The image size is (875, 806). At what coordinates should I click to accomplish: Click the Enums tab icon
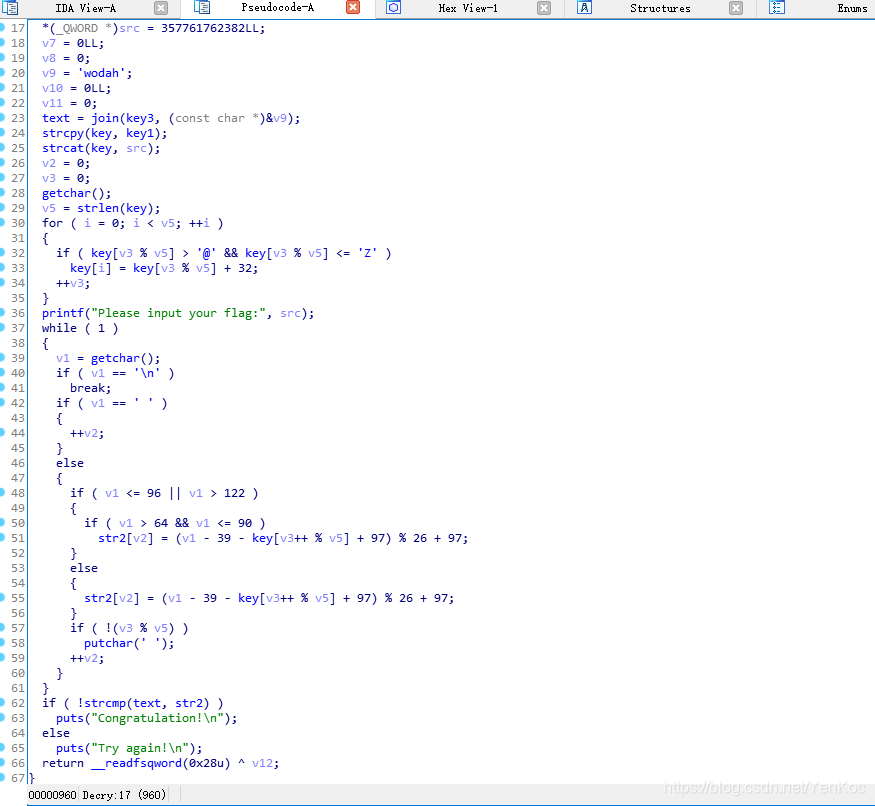pos(777,8)
